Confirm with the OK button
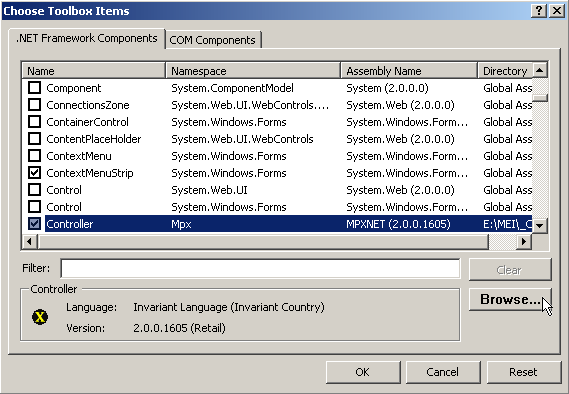The image size is (569, 394). coord(363,372)
